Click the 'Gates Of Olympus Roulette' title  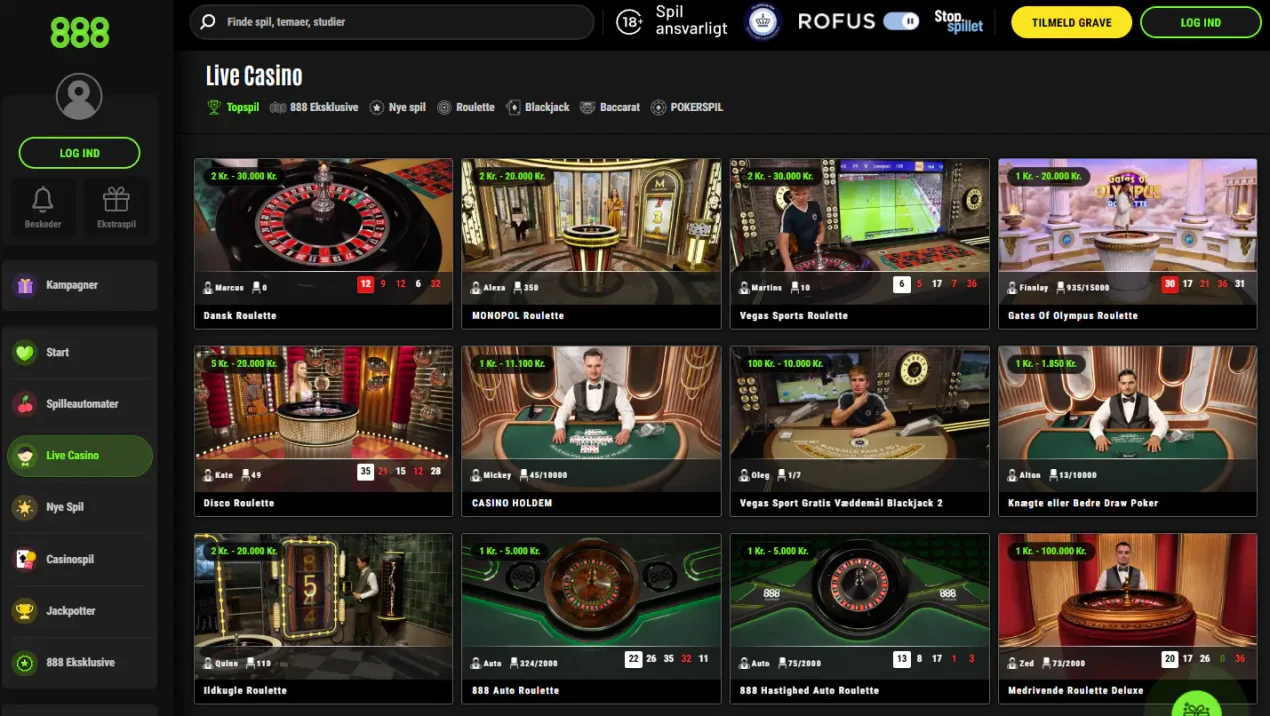click(1073, 315)
